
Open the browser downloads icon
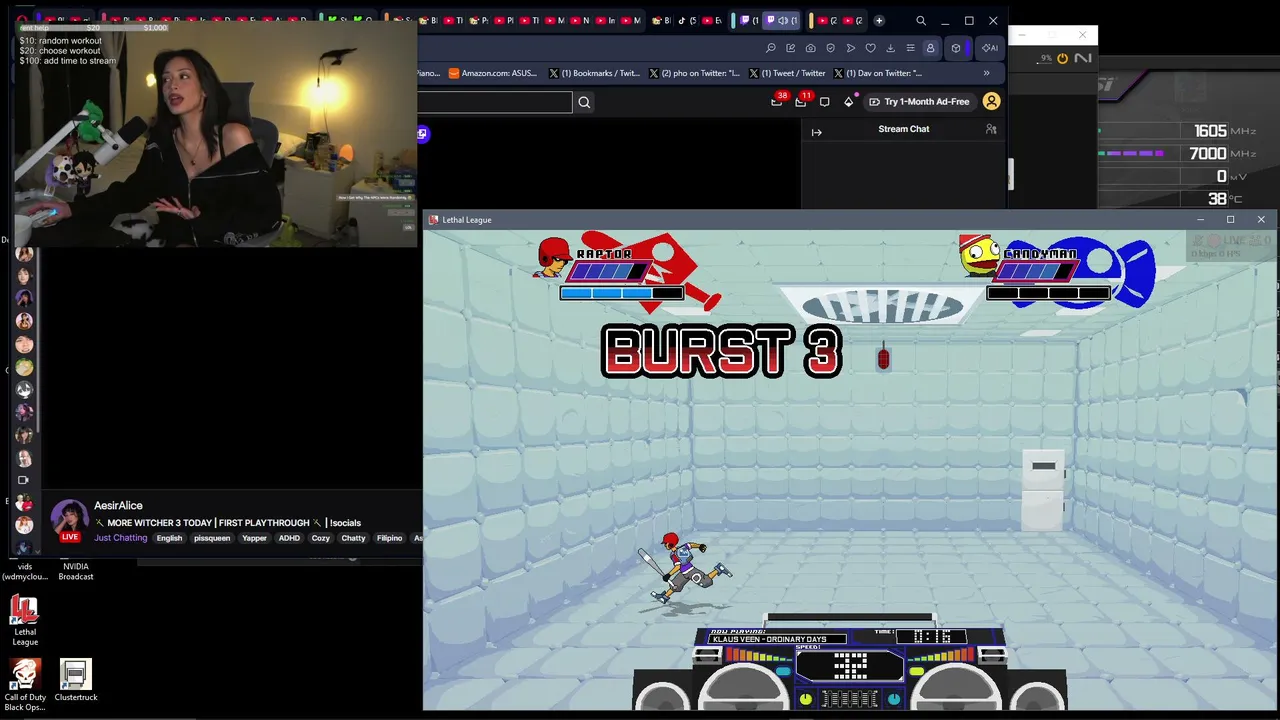pos(891,48)
